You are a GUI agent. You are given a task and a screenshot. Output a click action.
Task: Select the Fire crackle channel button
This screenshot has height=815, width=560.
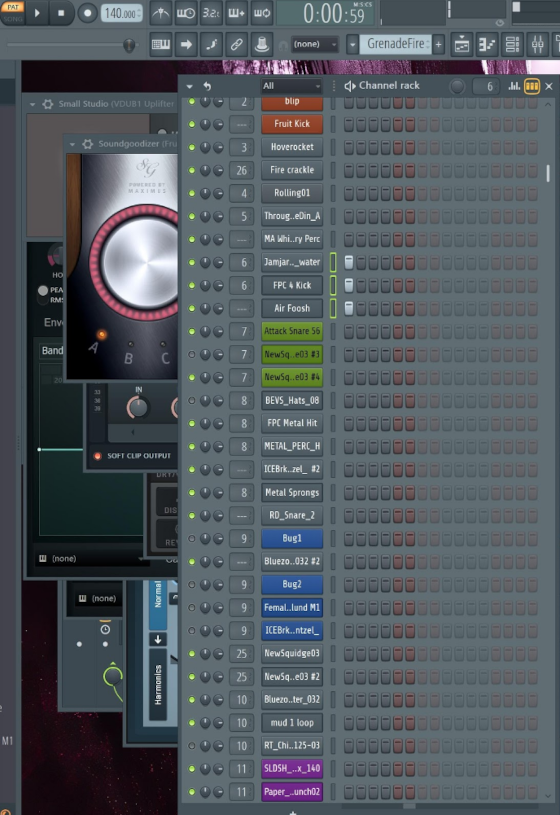[292, 170]
